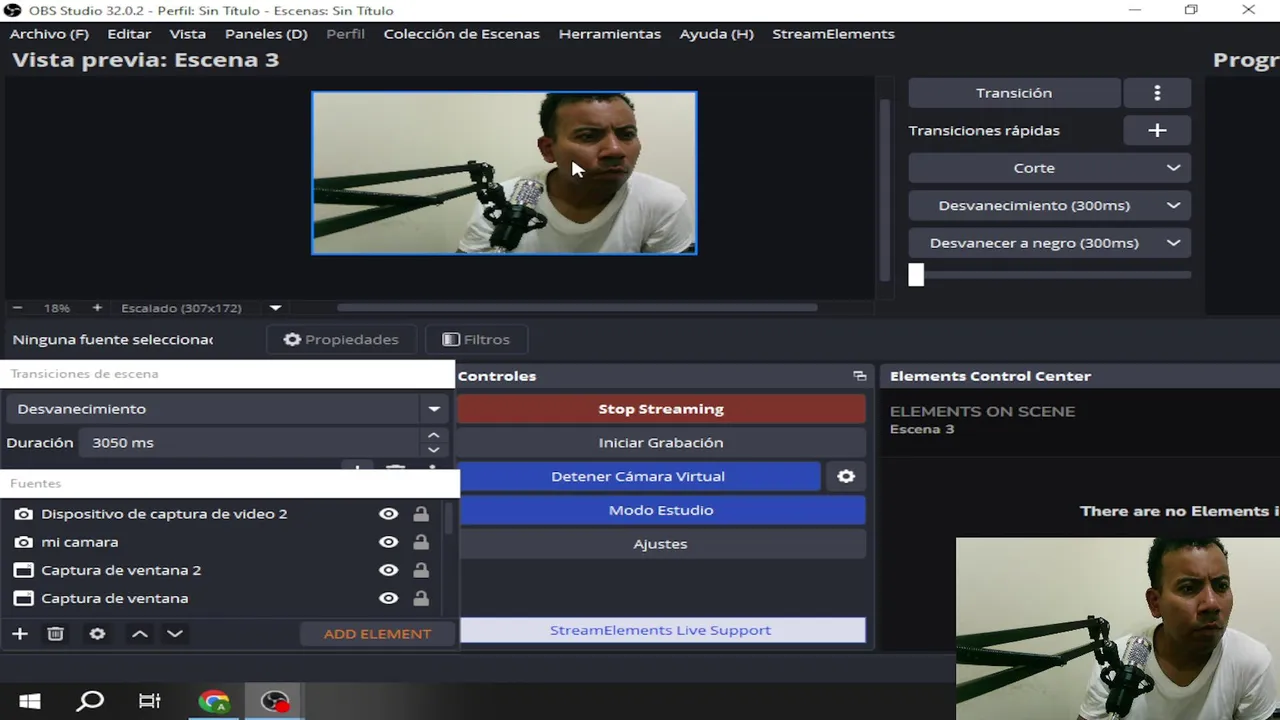Open transition options three-dot menu
Viewport: 1280px width, 720px height.
1157,93
